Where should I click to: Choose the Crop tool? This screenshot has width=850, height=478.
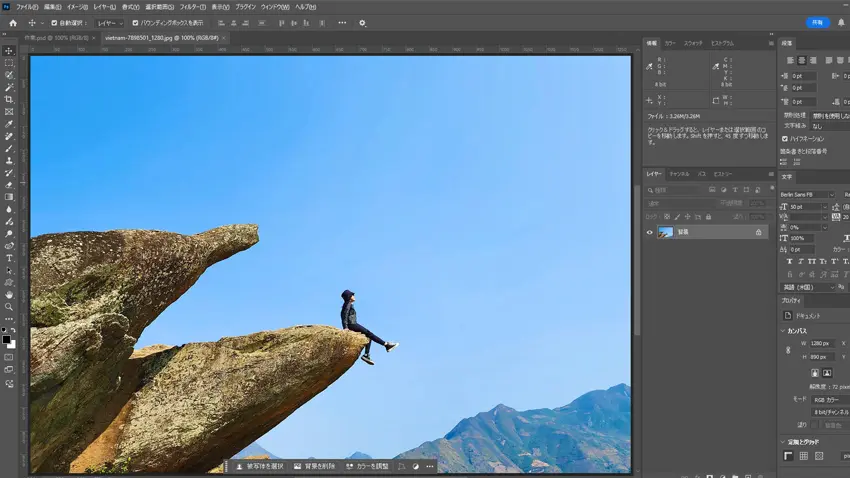point(9,100)
